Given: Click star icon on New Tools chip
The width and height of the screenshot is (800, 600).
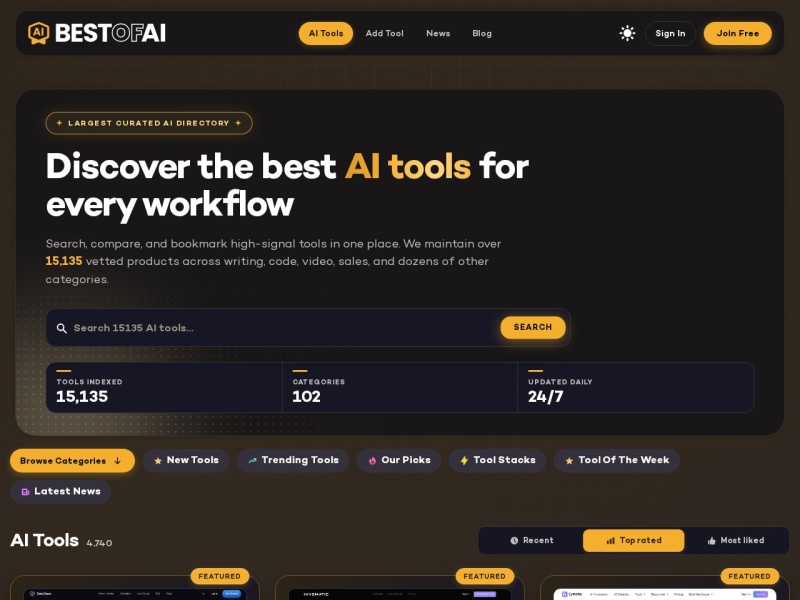Looking at the screenshot, I should pos(158,461).
